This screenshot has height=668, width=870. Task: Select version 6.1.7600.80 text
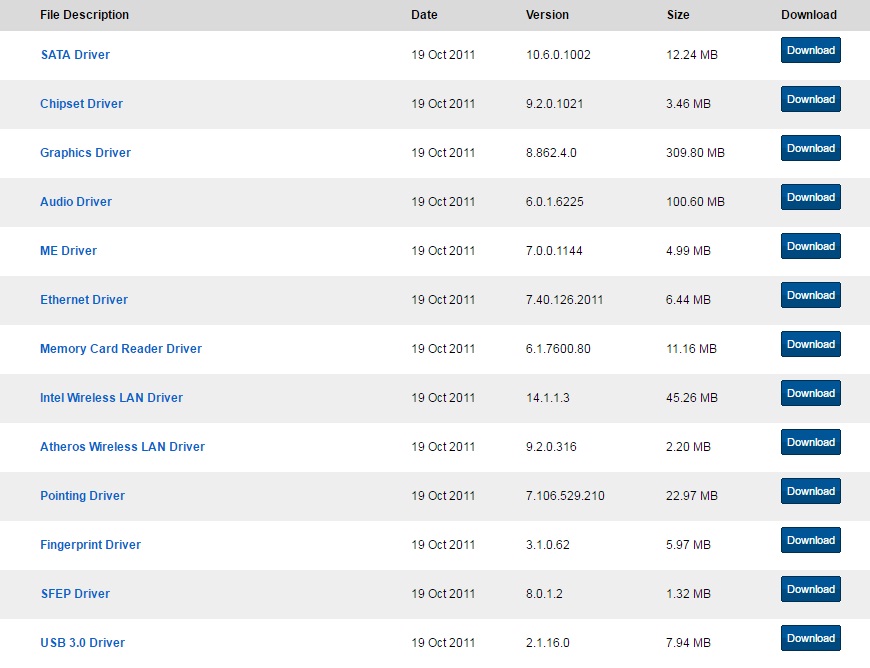click(x=558, y=349)
